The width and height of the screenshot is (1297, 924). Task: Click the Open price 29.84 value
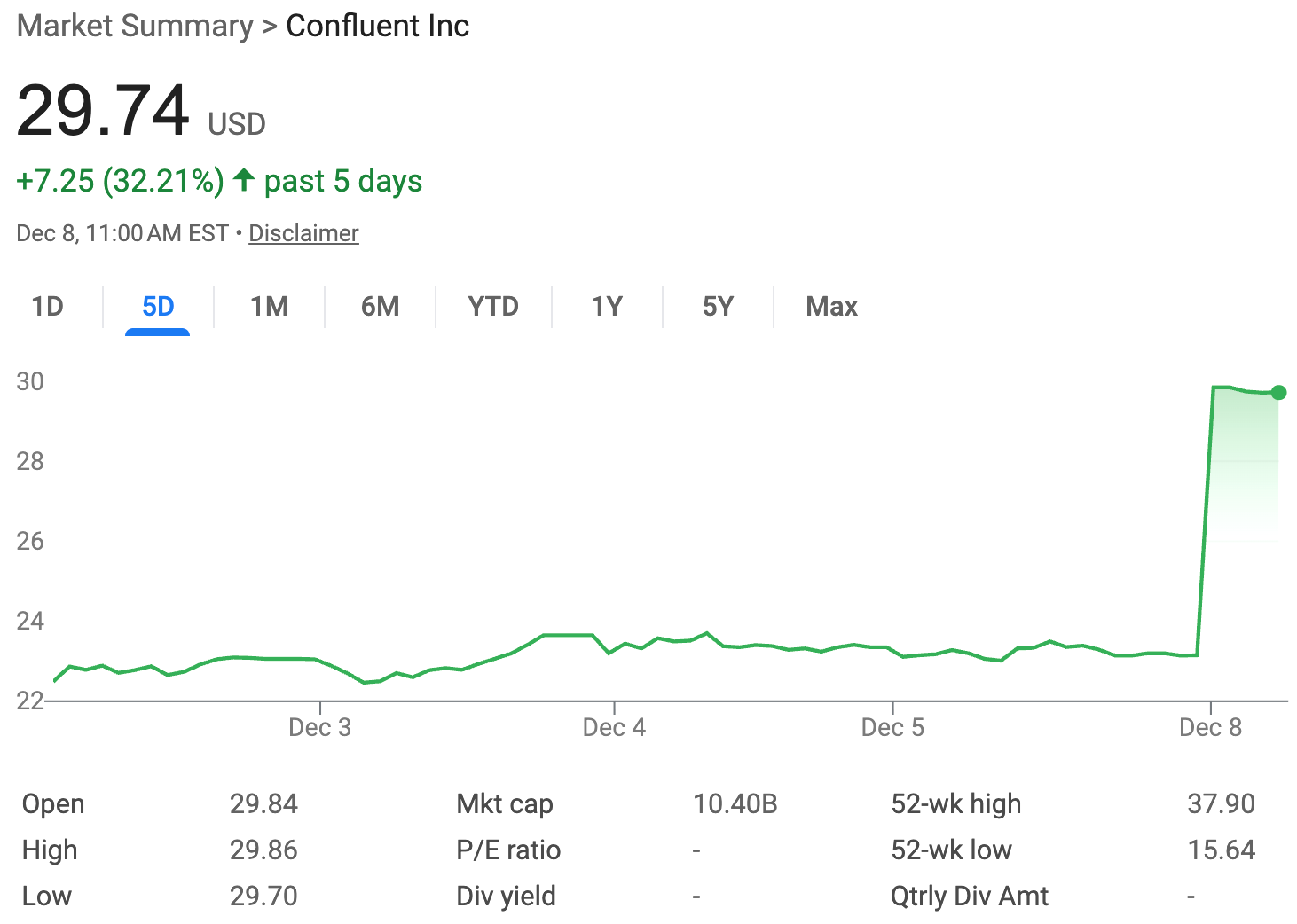pyautogui.click(x=263, y=803)
